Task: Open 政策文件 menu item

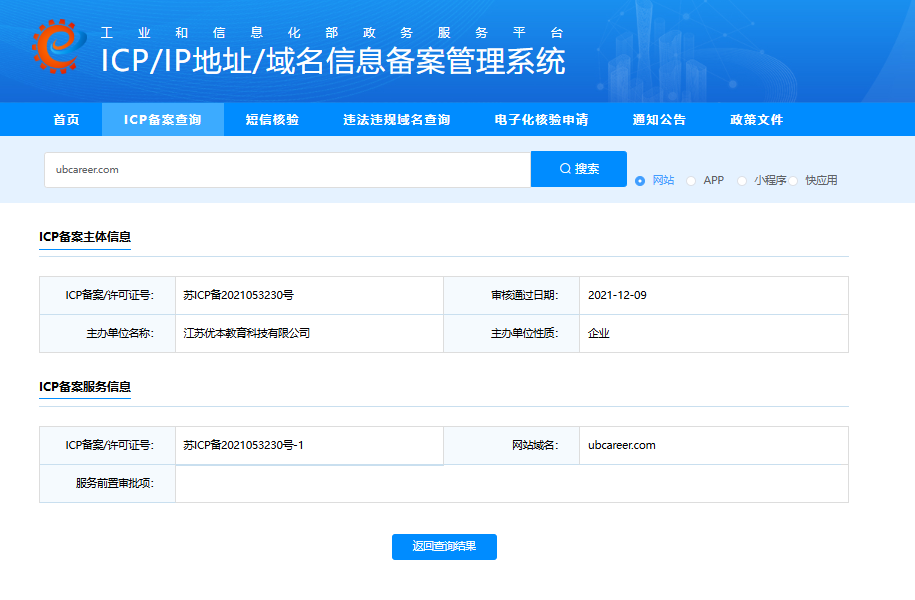Action: [x=757, y=120]
